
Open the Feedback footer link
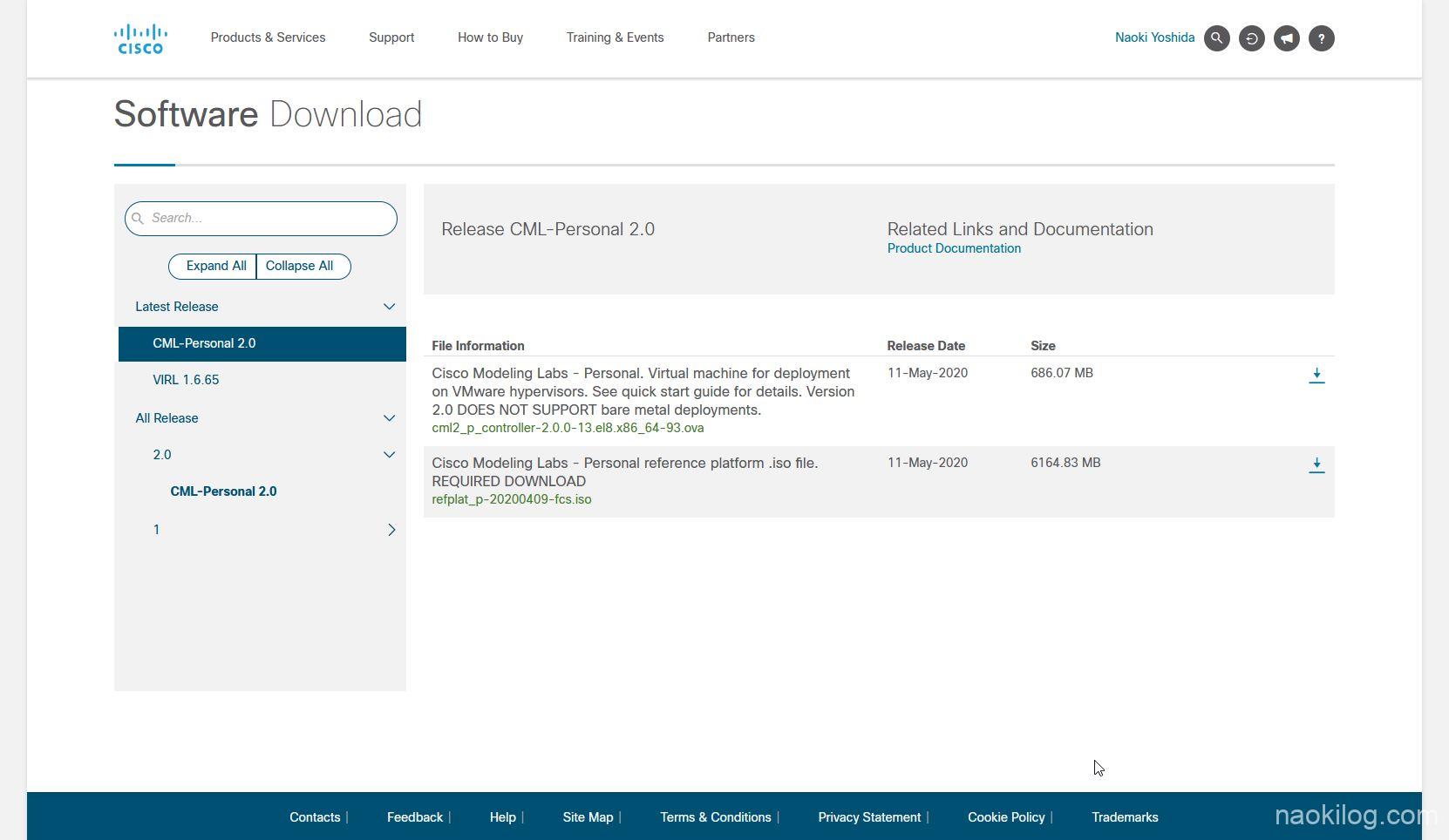point(415,817)
